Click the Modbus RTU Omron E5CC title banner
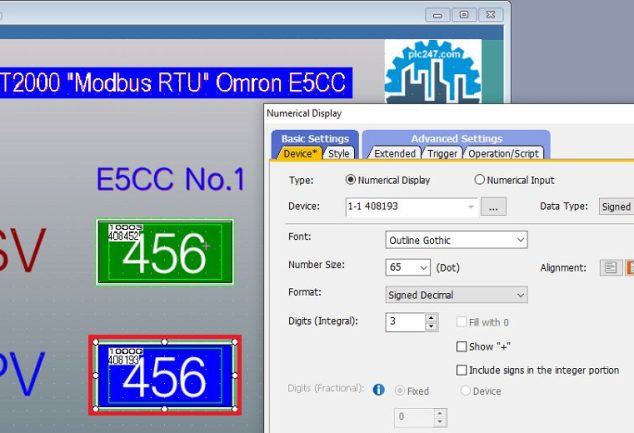The height and width of the screenshot is (433, 634). (176, 82)
